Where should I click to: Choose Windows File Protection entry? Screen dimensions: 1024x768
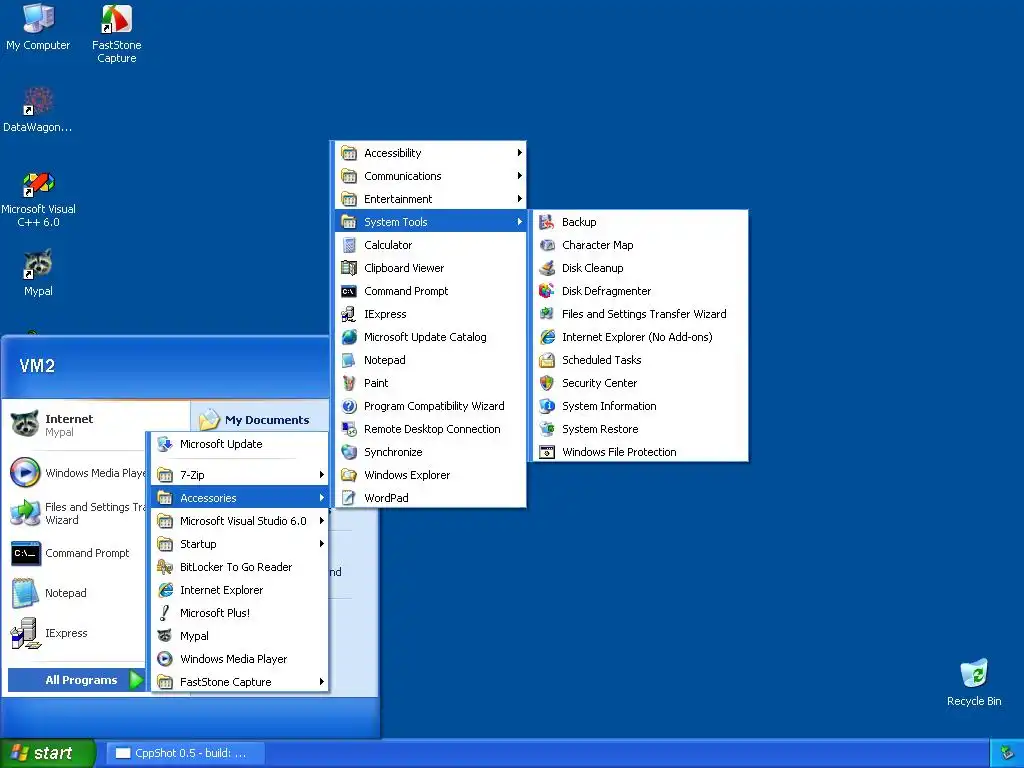(x=640, y=452)
